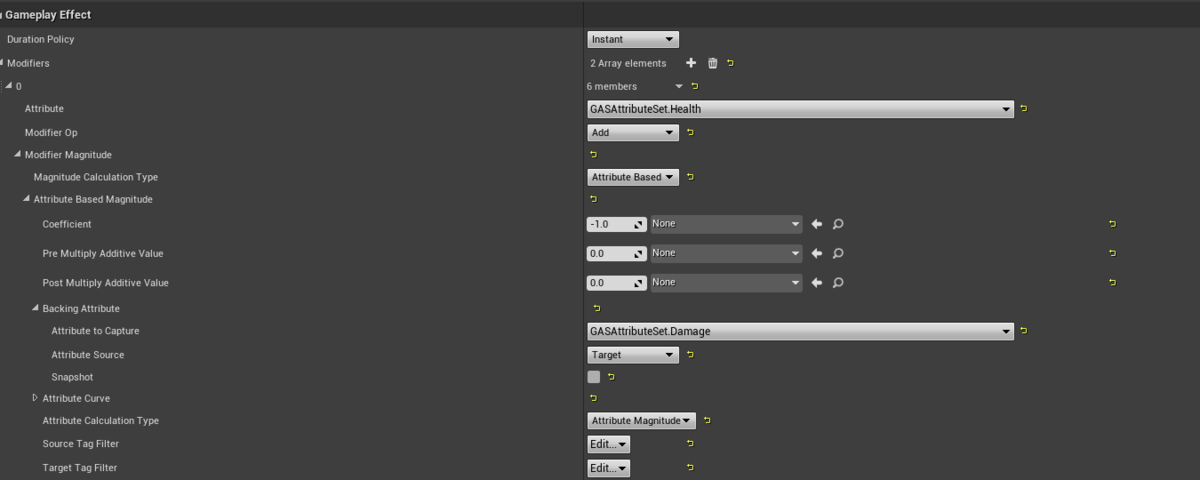
Task: Browse to Coefficient curve asset
Action: [838, 225]
